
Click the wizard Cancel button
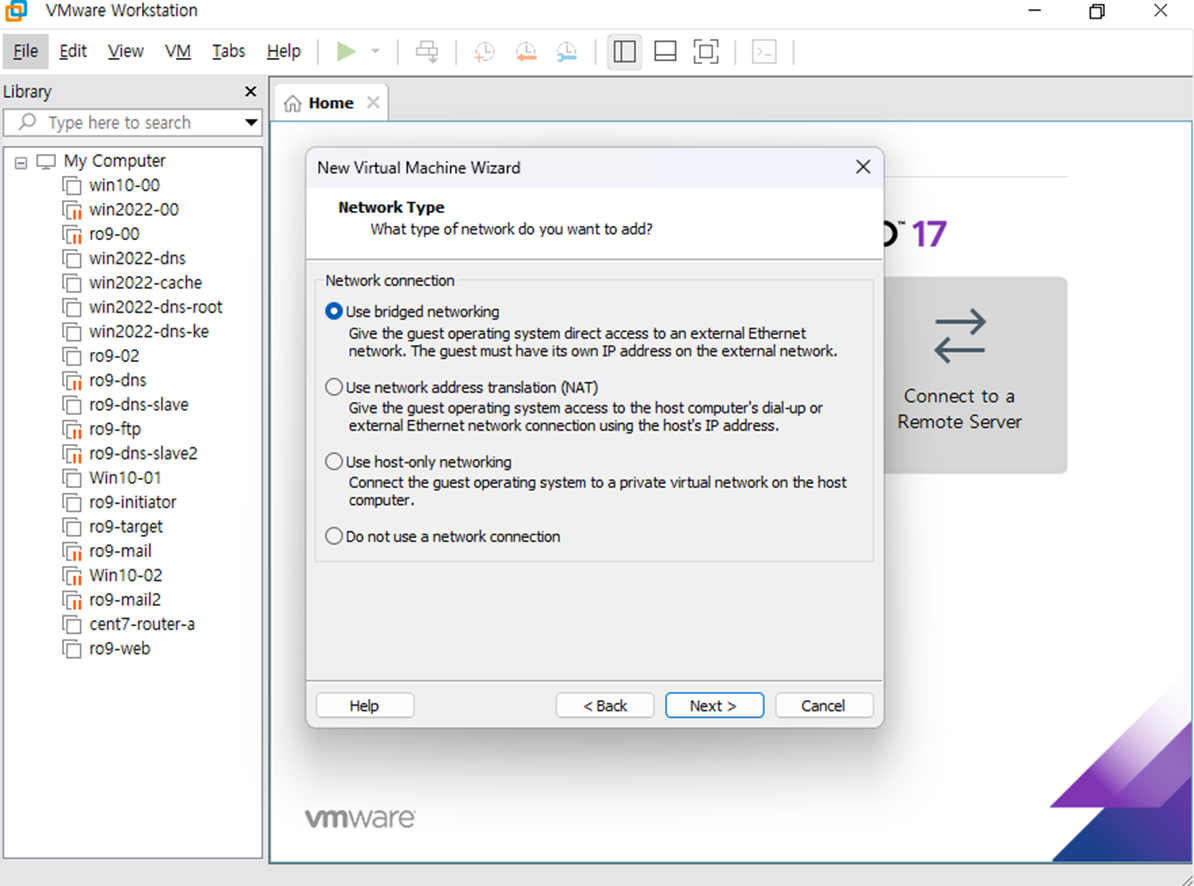[824, 706]
